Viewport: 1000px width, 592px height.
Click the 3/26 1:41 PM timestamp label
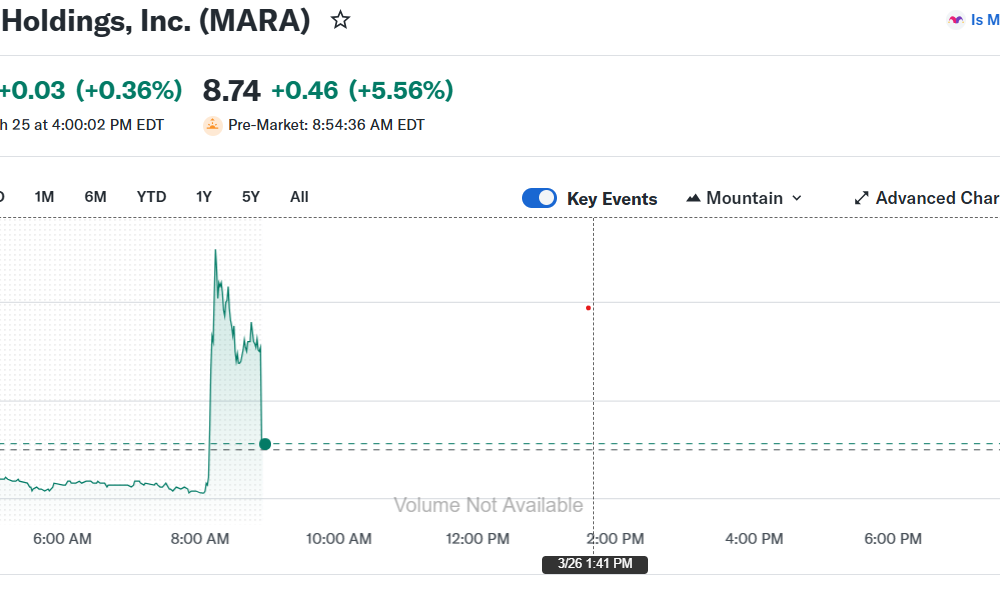(594, 564)
